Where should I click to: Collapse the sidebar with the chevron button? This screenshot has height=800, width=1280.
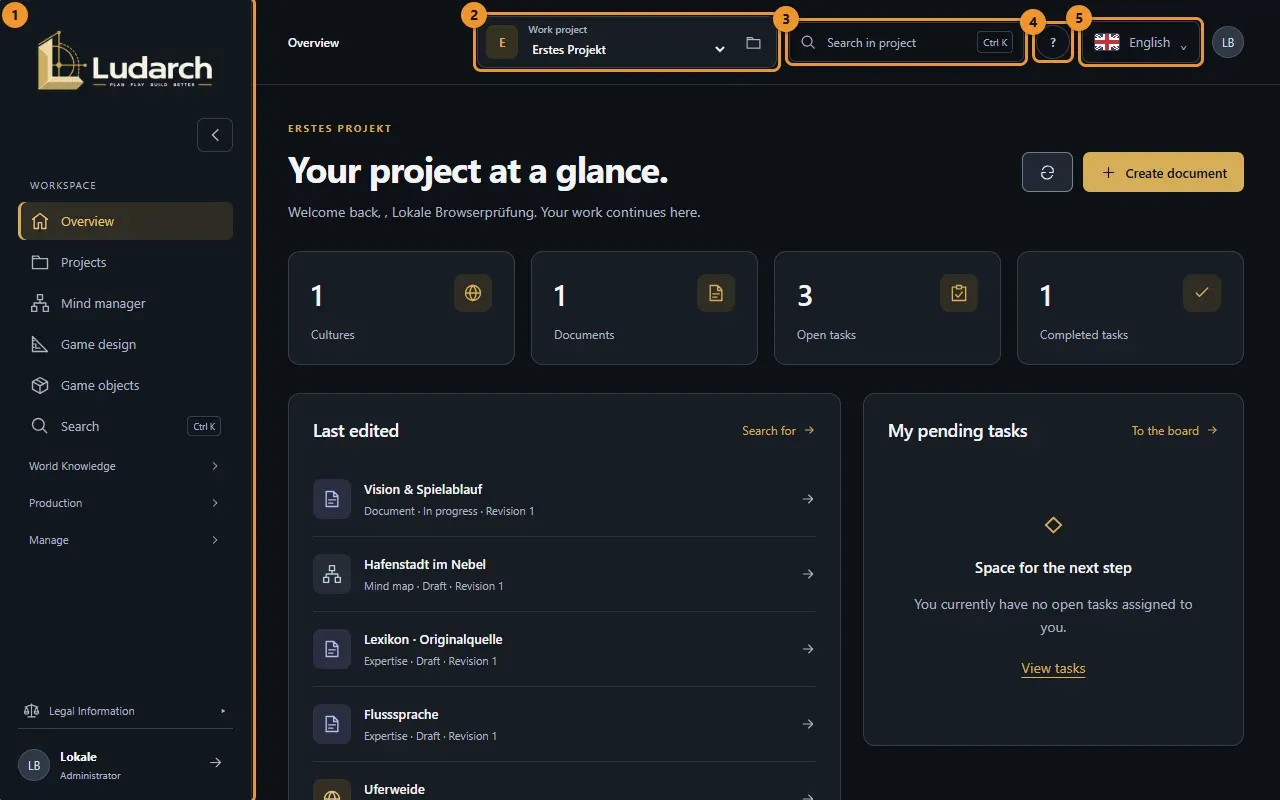click(215, 135)
